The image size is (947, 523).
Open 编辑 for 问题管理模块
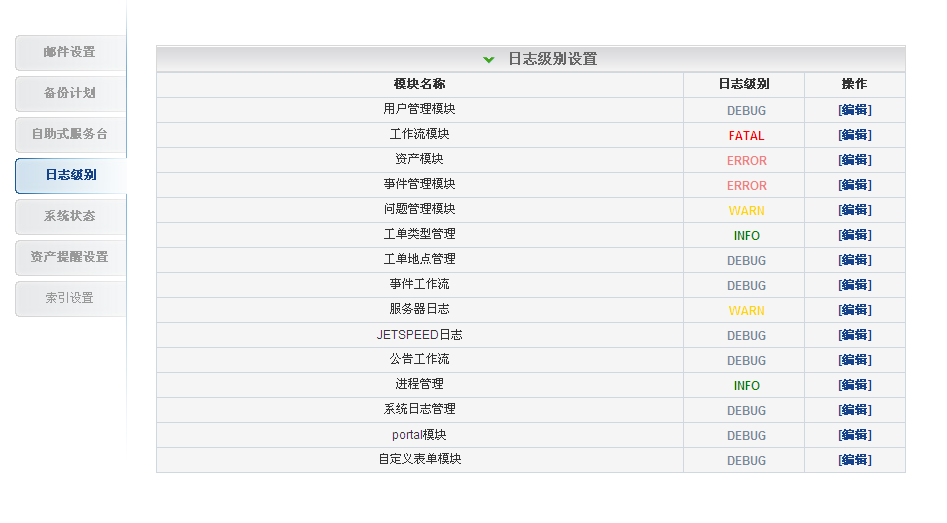coord(854,210)
